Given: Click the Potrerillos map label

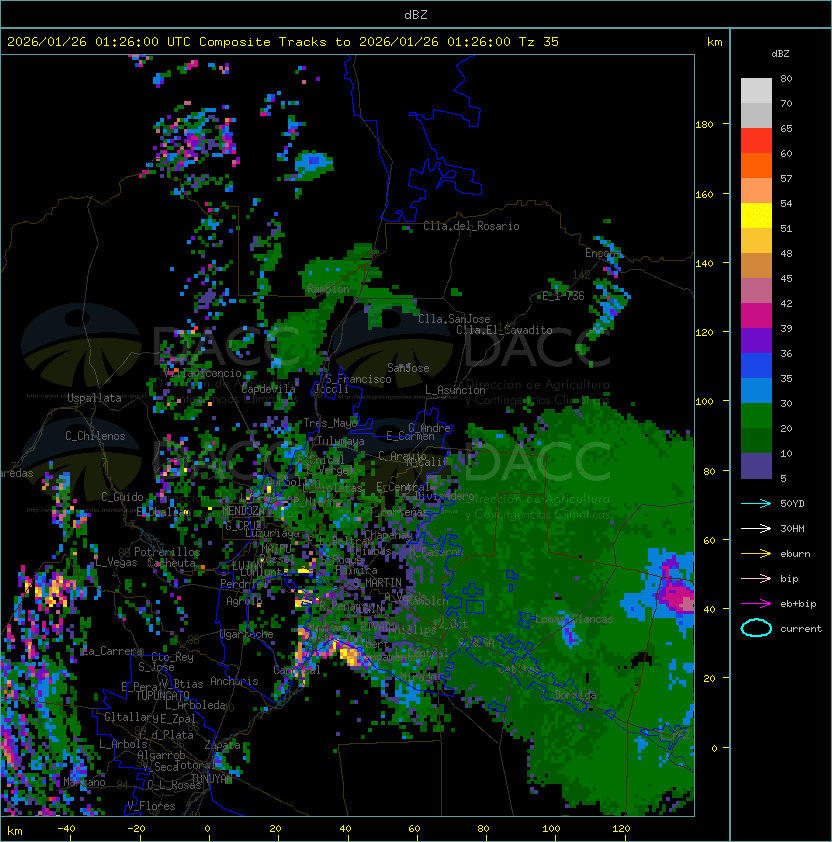Looking at the screenshot, I should pyautogui.click(x=167, y=551).
